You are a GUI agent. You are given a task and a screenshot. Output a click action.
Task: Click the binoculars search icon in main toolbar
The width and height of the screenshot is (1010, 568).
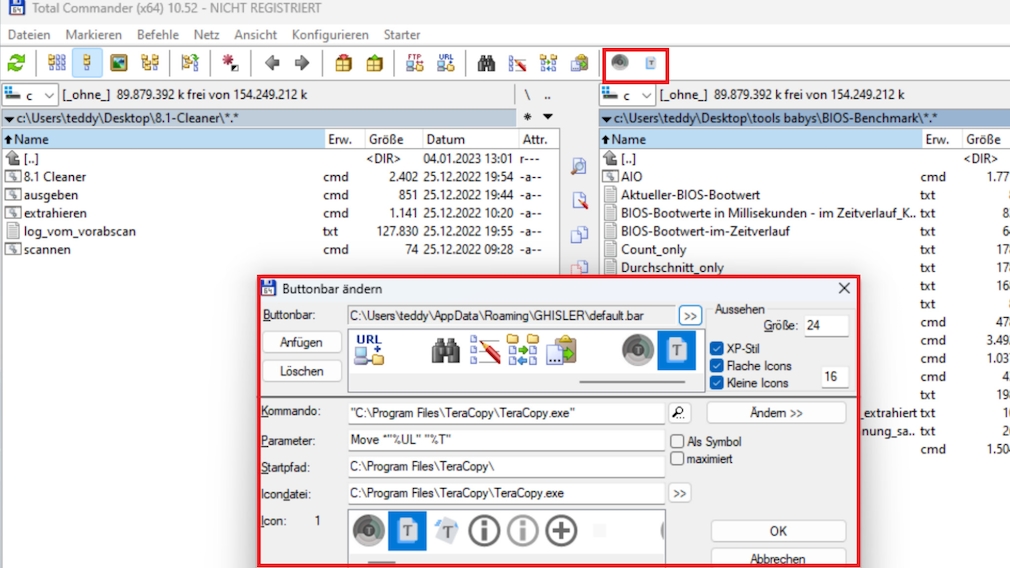click(486, 63)
